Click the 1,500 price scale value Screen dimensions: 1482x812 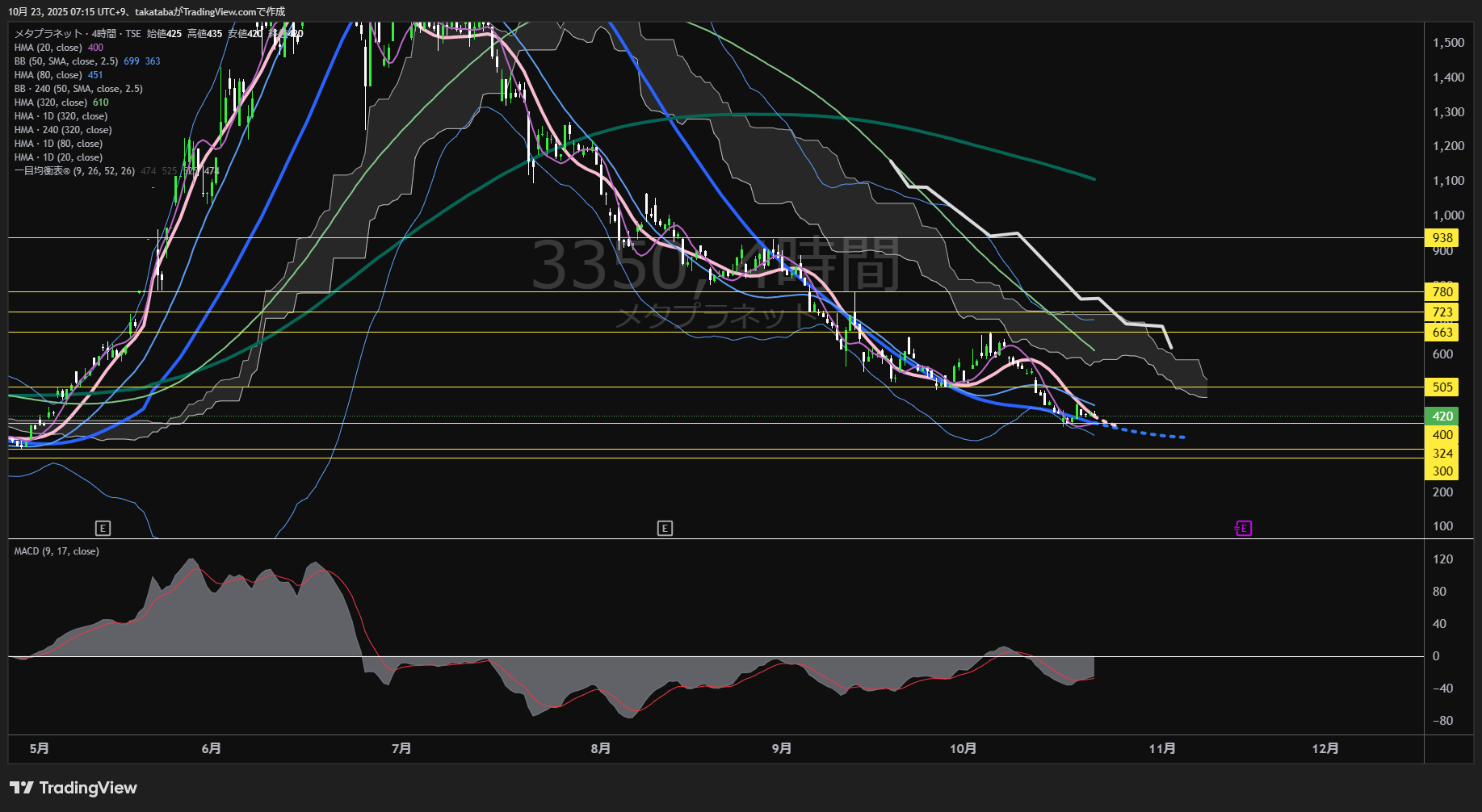tap(1448, 43)
